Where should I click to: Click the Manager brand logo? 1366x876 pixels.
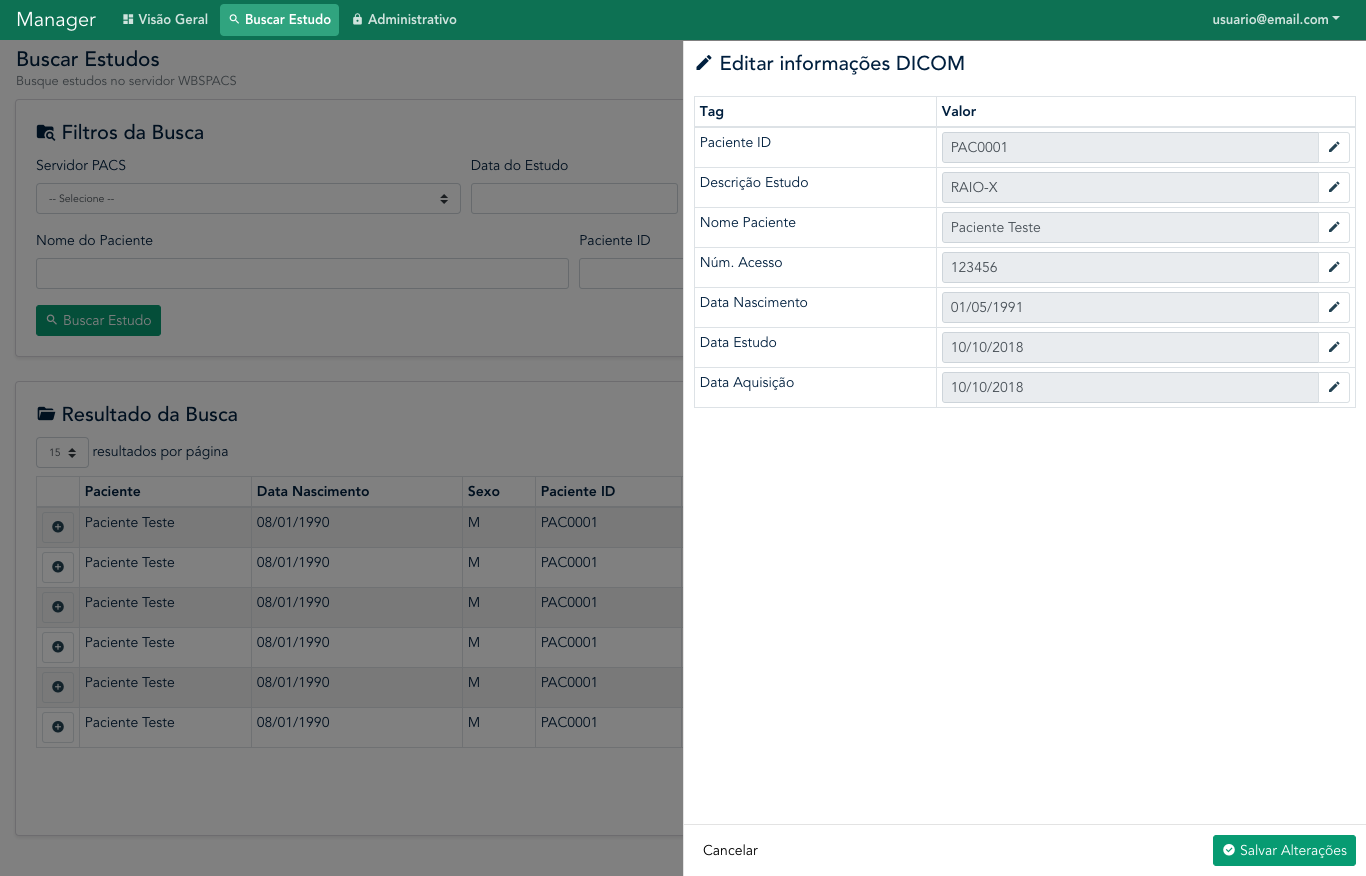[x=56, y=20]
